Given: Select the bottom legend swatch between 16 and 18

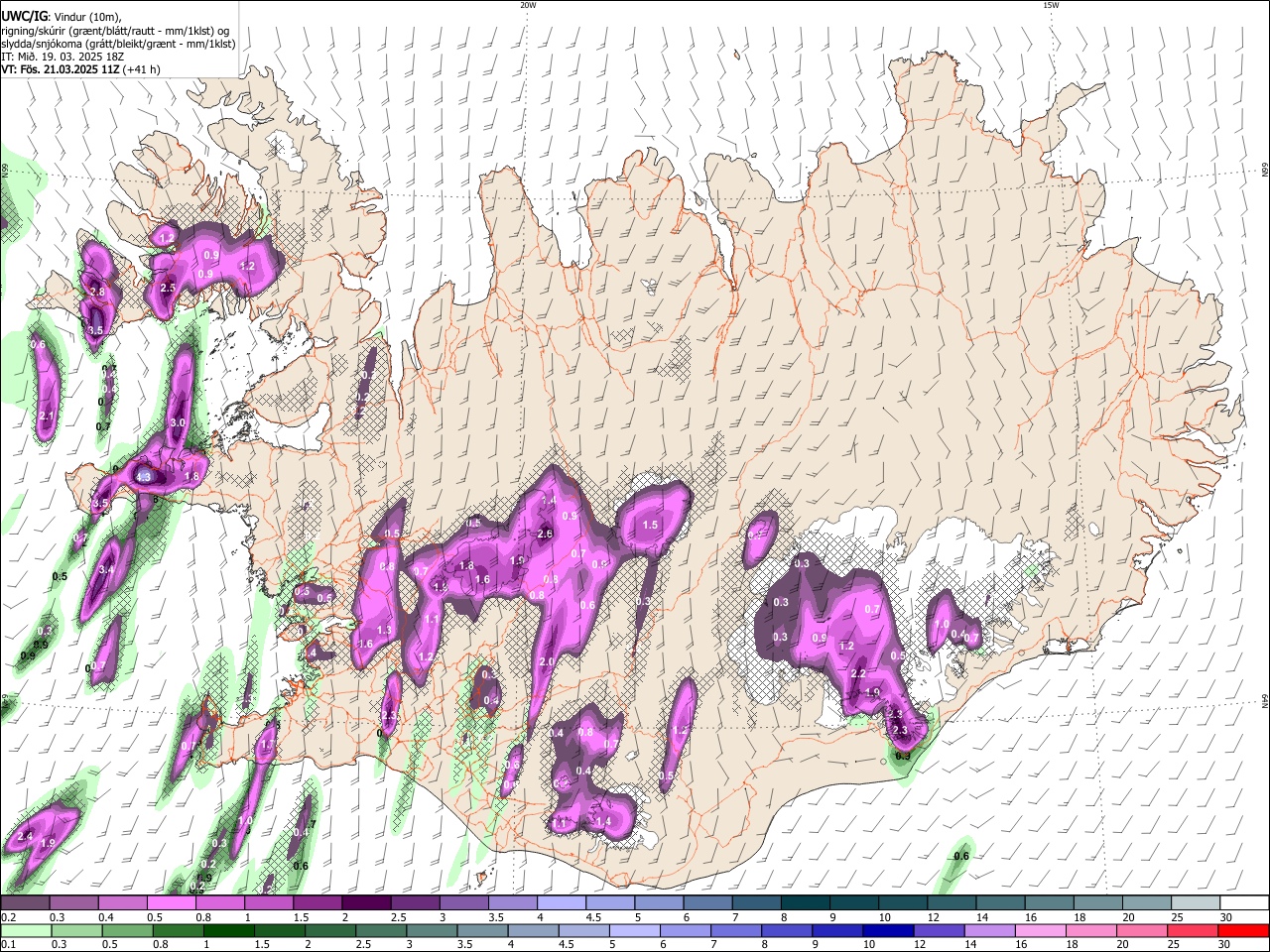Looking at the screenshot, I should (1039, 930).
